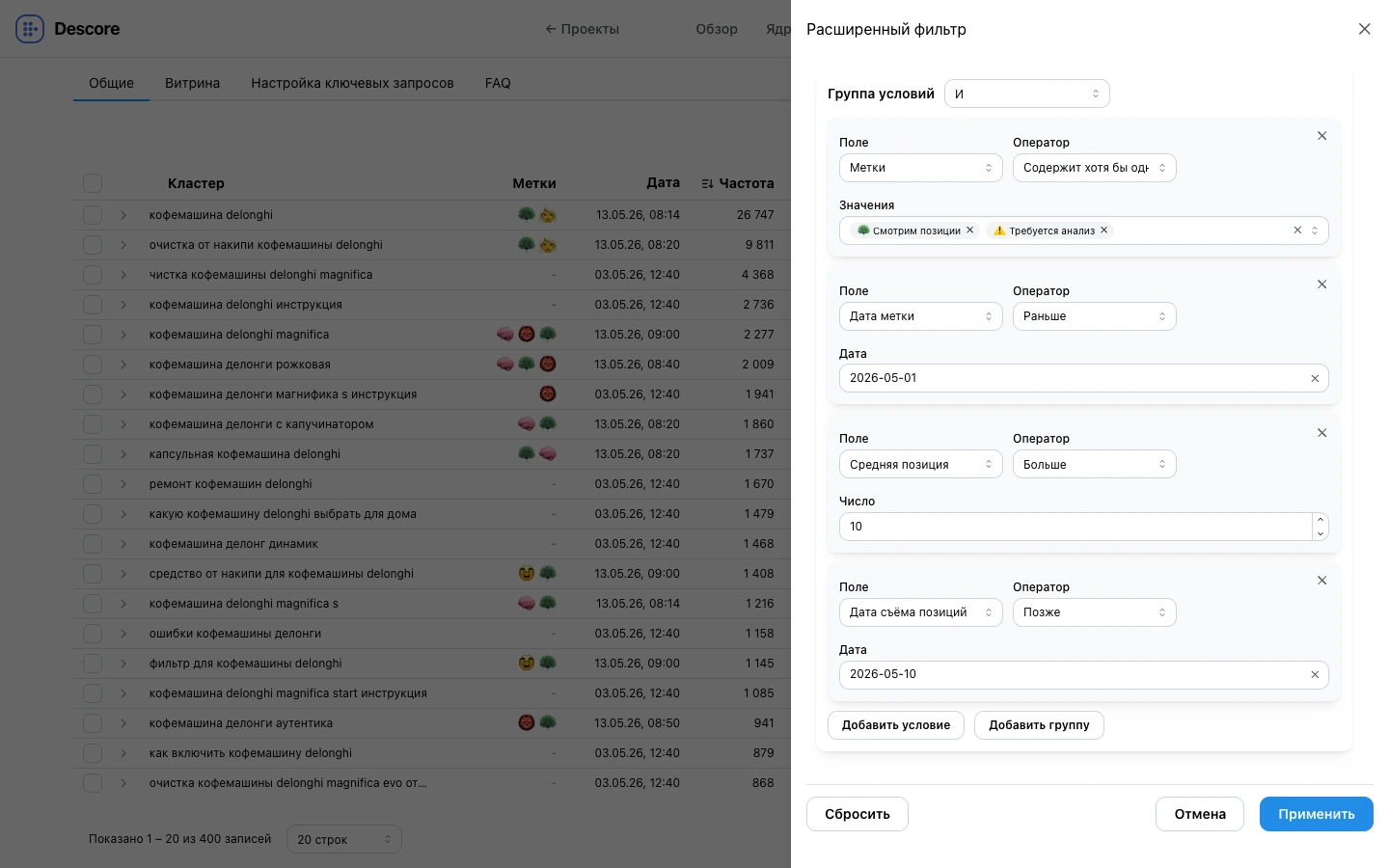This screenshot has height=868, width=1389.
Task: Switch to the Общие tab
Action: (x=112, y=83)
